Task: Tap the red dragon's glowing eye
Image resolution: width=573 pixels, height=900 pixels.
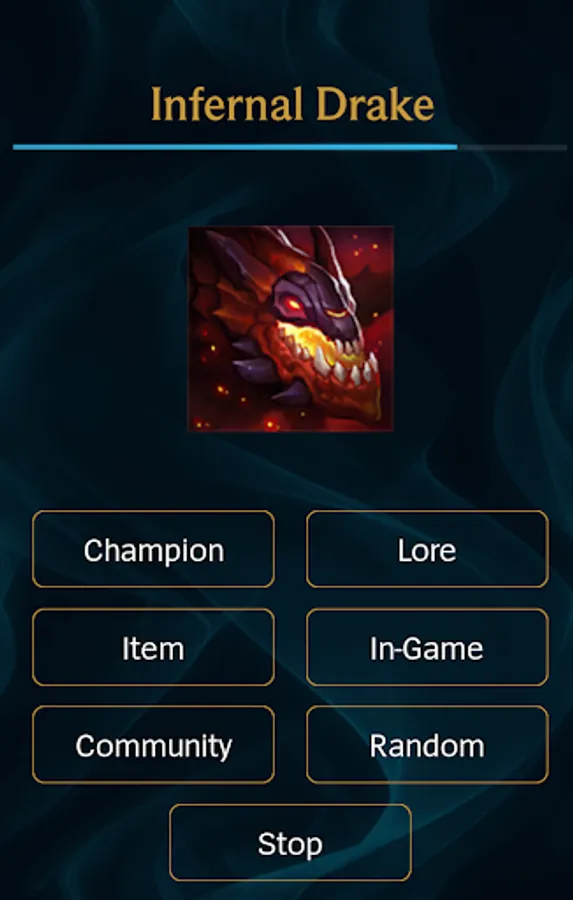Action: (295, 305)
